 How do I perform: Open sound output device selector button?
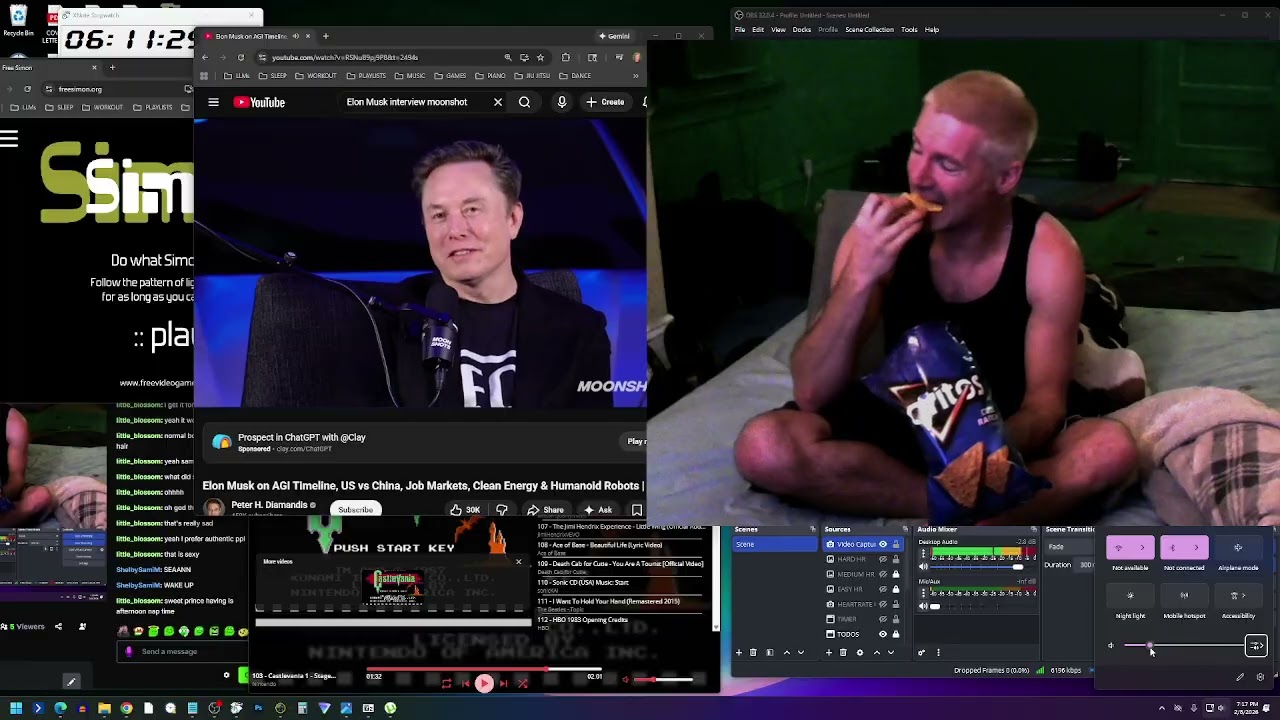click(1256, 646)
